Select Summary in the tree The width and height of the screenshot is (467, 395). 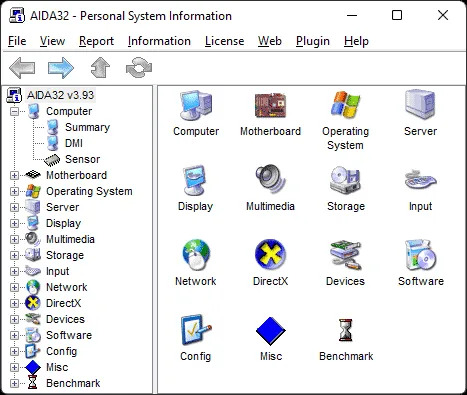coord(87,127)
